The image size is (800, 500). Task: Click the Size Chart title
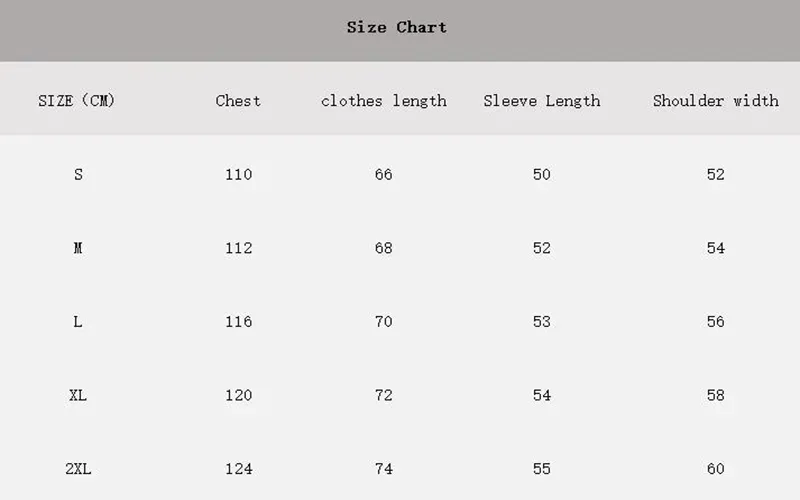click(396, 27)
